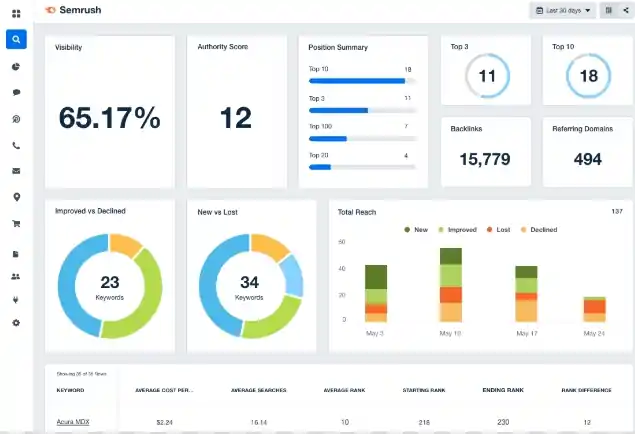Click the Position Summary title
The height and width of the screenshot is (434, 635).
click(338, 47)
